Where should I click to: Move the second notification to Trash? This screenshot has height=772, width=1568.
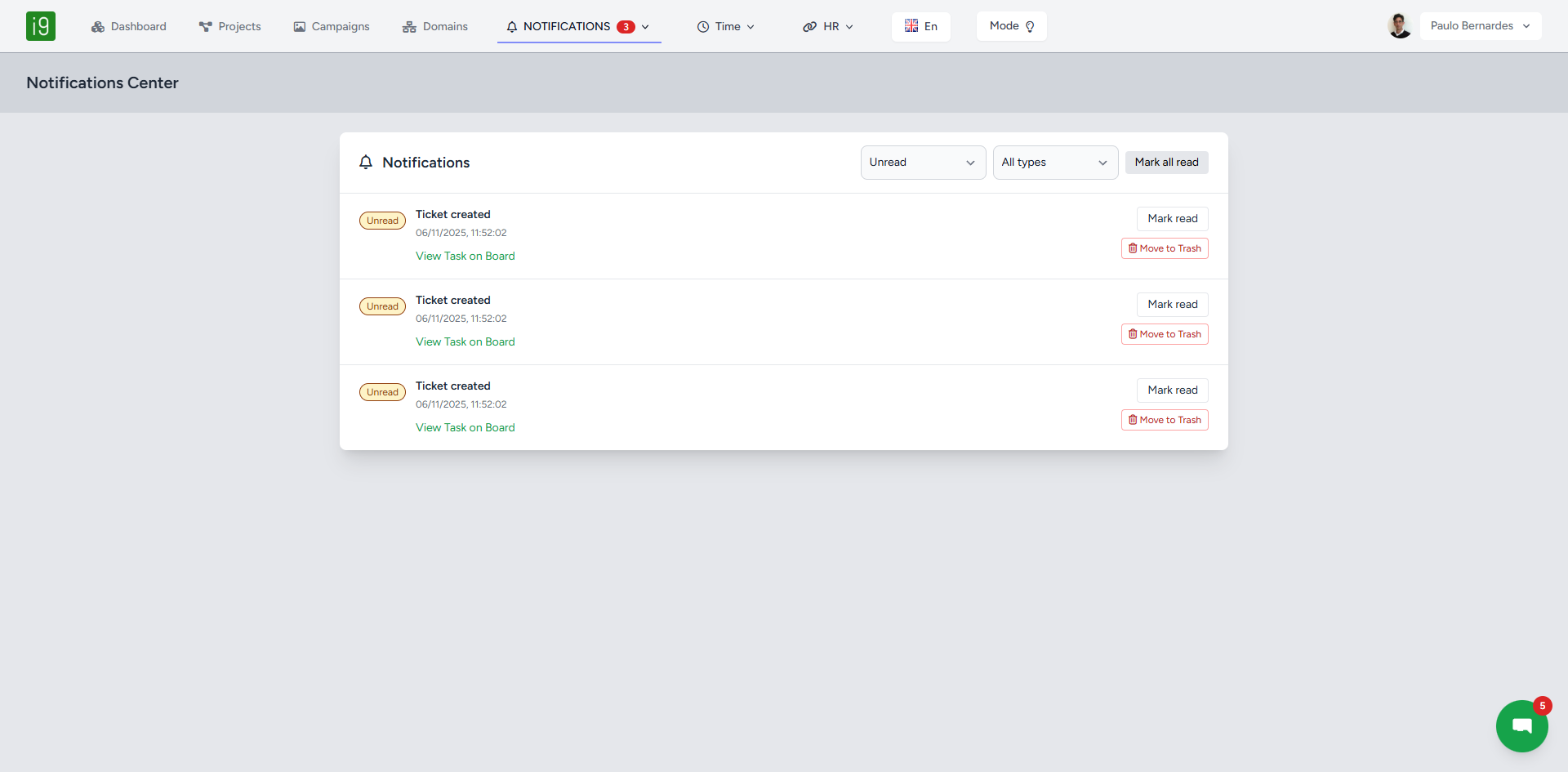[1165, 334]
